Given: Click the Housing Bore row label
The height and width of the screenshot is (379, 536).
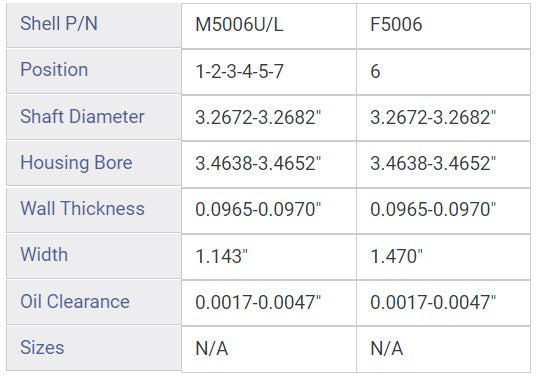Looking at the screenshot, I should [x=94, y=164].
